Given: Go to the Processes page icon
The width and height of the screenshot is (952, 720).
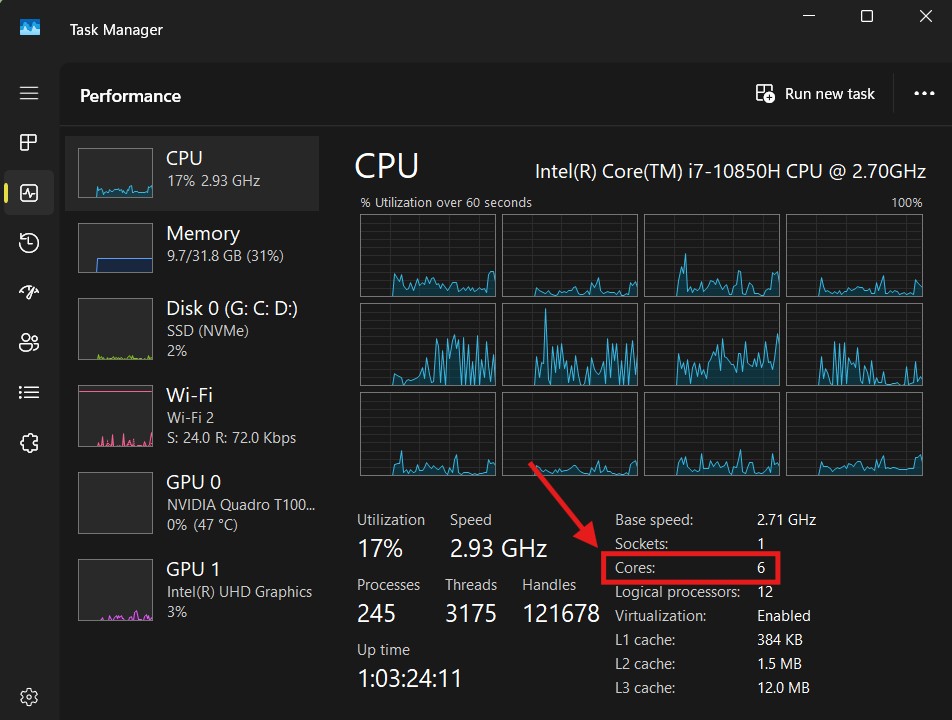Looking at the screenshot, I should tap(29, 142).
